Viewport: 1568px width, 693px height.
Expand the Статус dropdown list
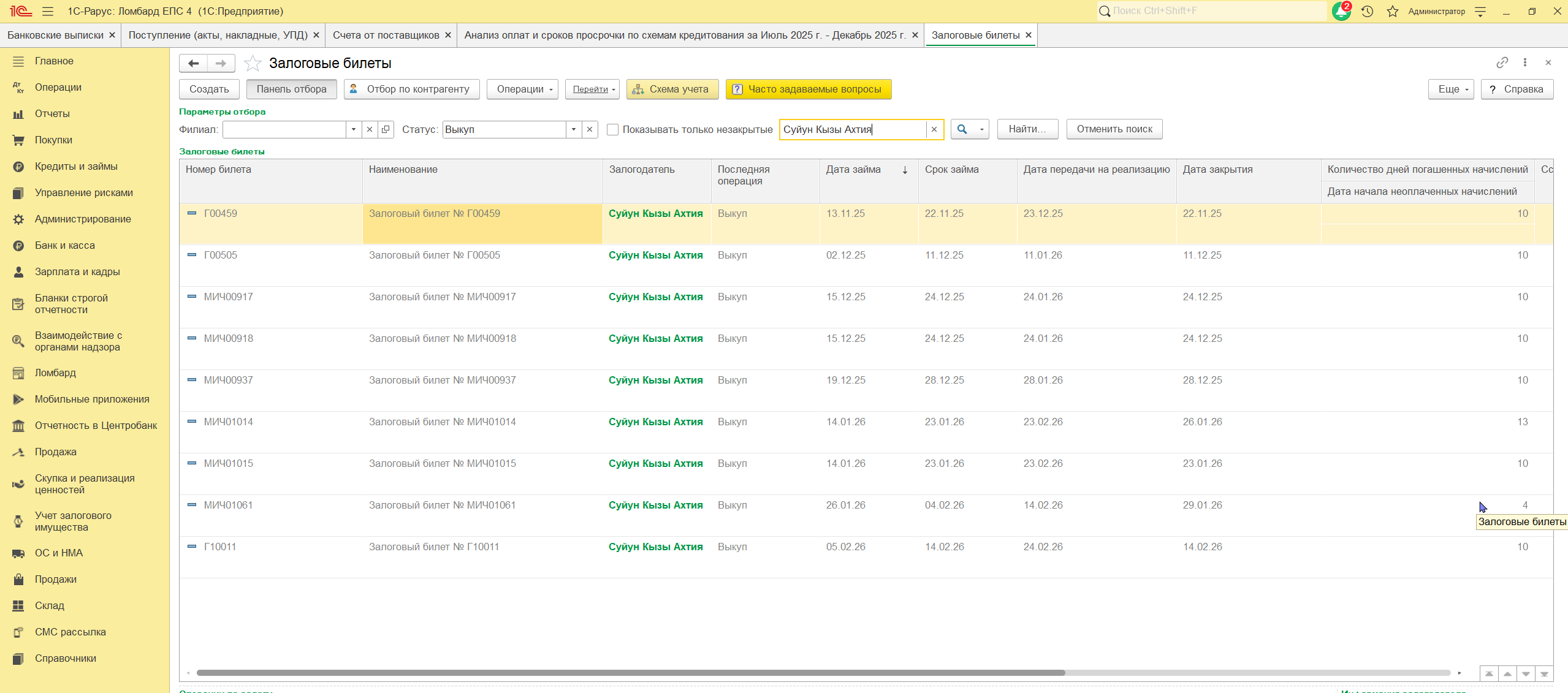pyautogui.click(x=573, y=129)
